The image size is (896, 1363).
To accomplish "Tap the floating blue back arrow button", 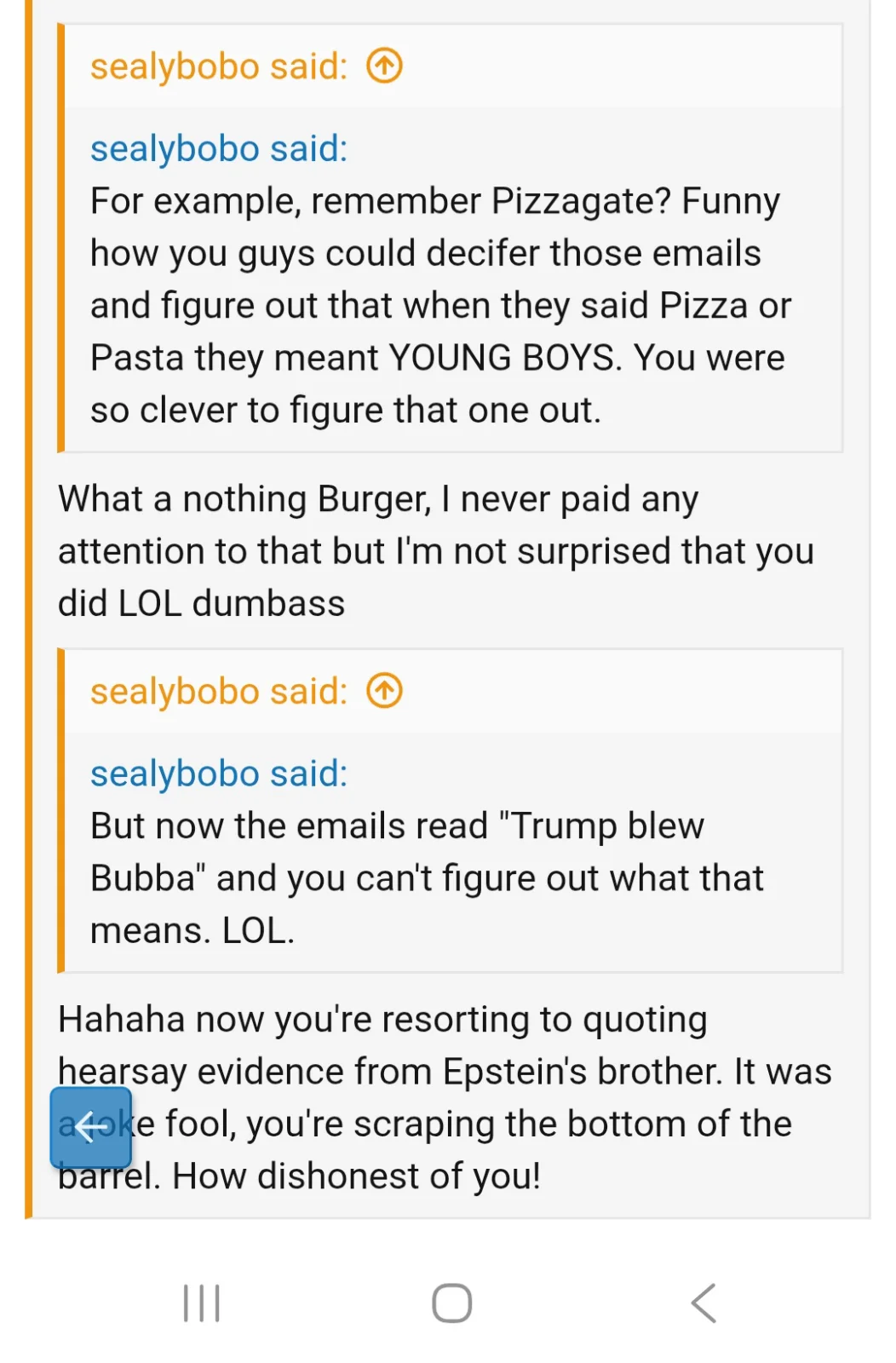I will tap(89, 1128).
